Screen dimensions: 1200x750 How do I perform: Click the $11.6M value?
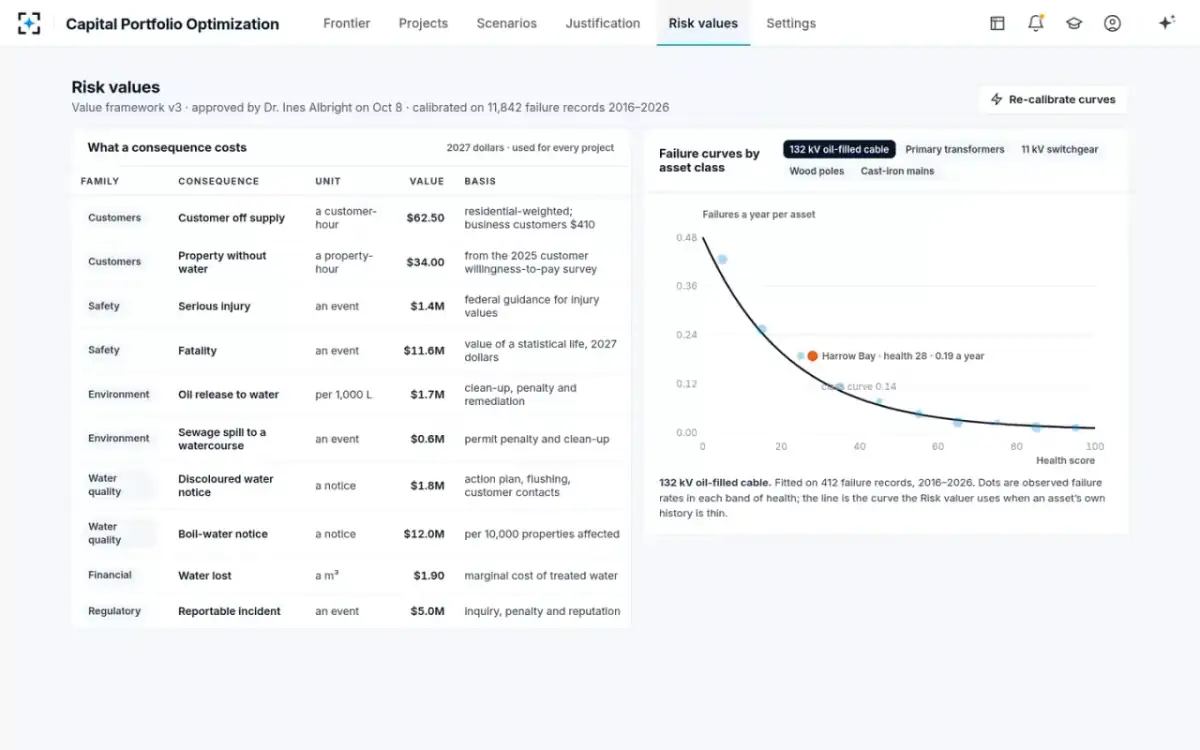pos(424,351)
